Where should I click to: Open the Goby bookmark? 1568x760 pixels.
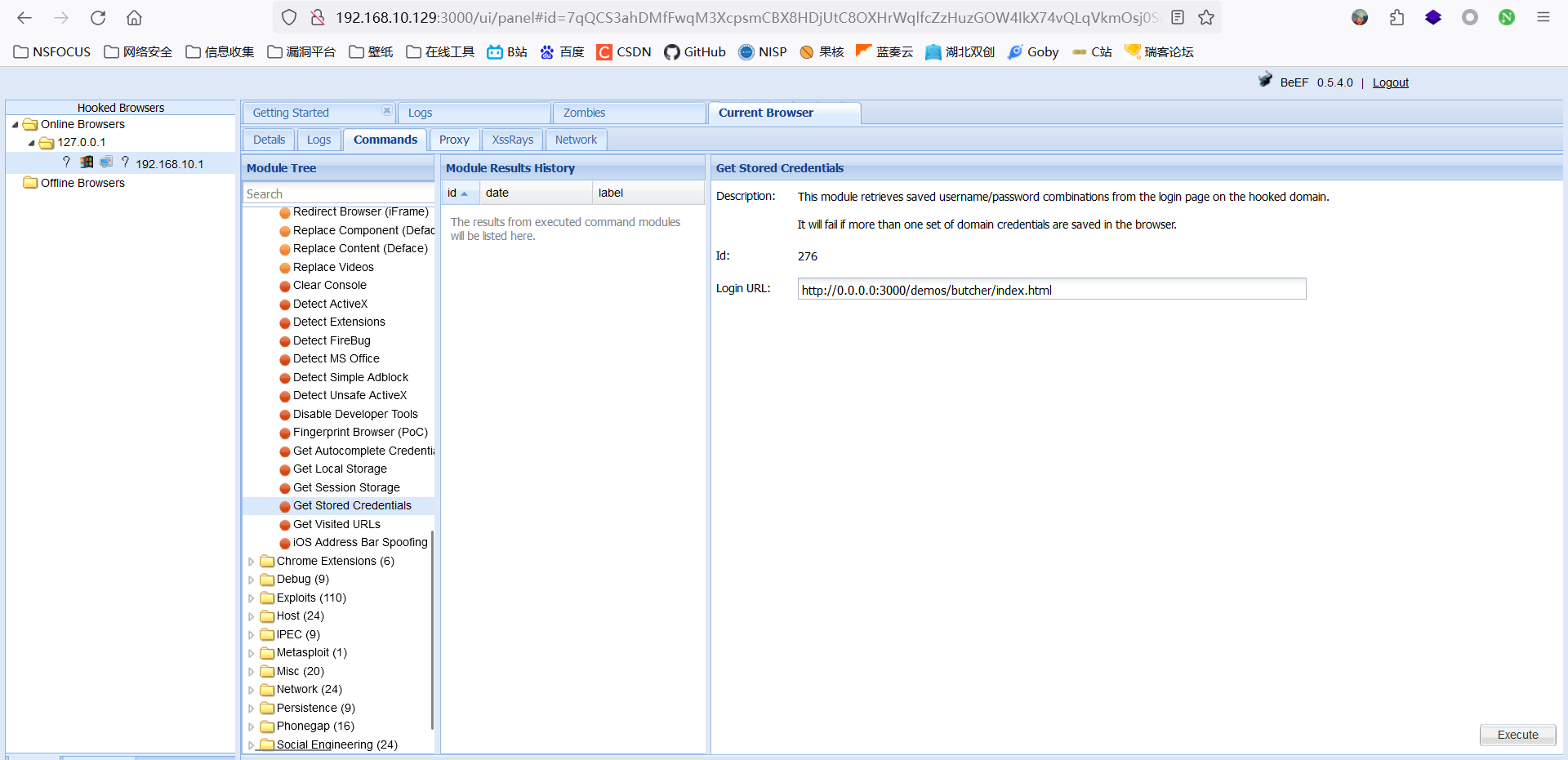[1032, 51]
